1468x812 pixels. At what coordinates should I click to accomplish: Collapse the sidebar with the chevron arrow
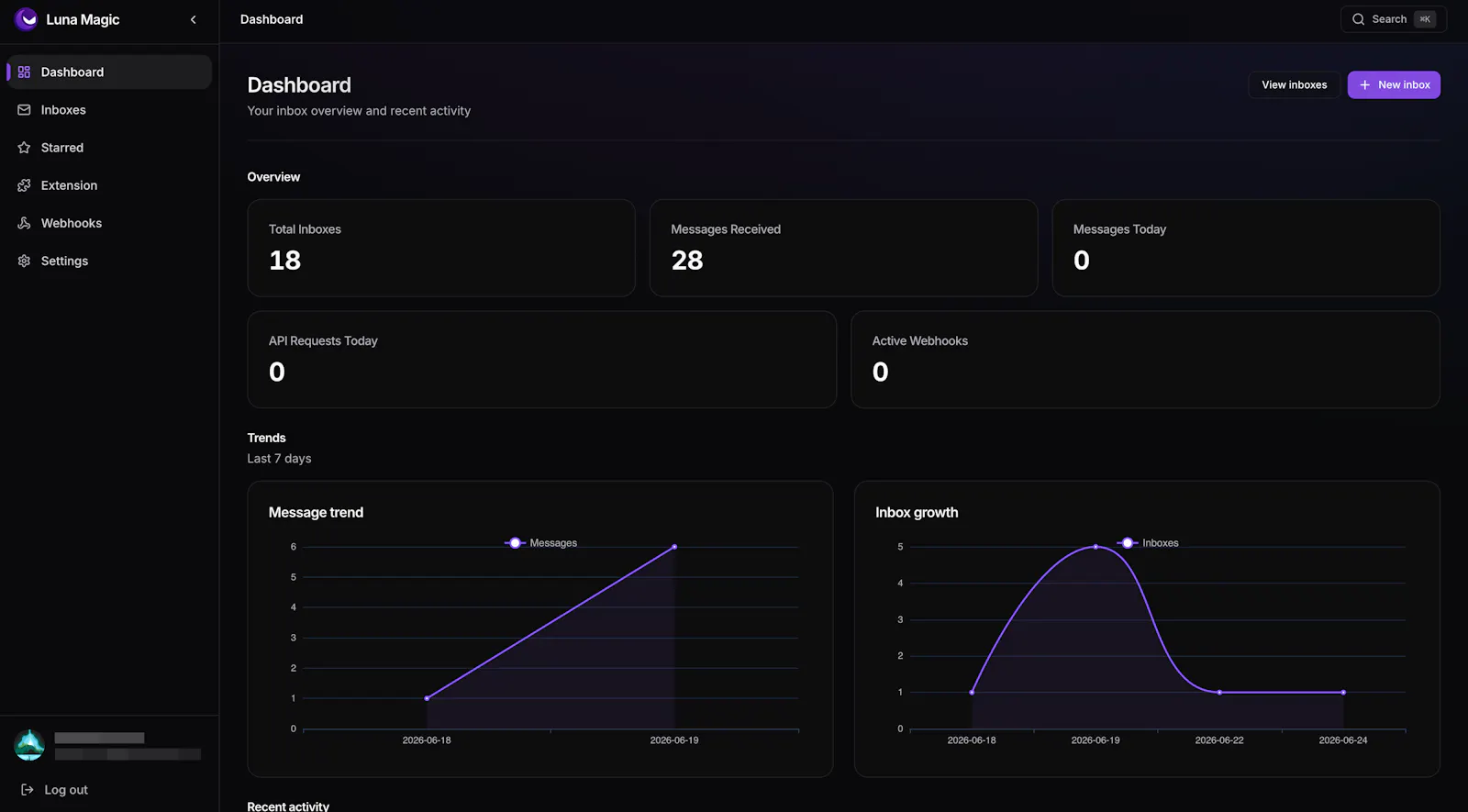pos(193,19)
